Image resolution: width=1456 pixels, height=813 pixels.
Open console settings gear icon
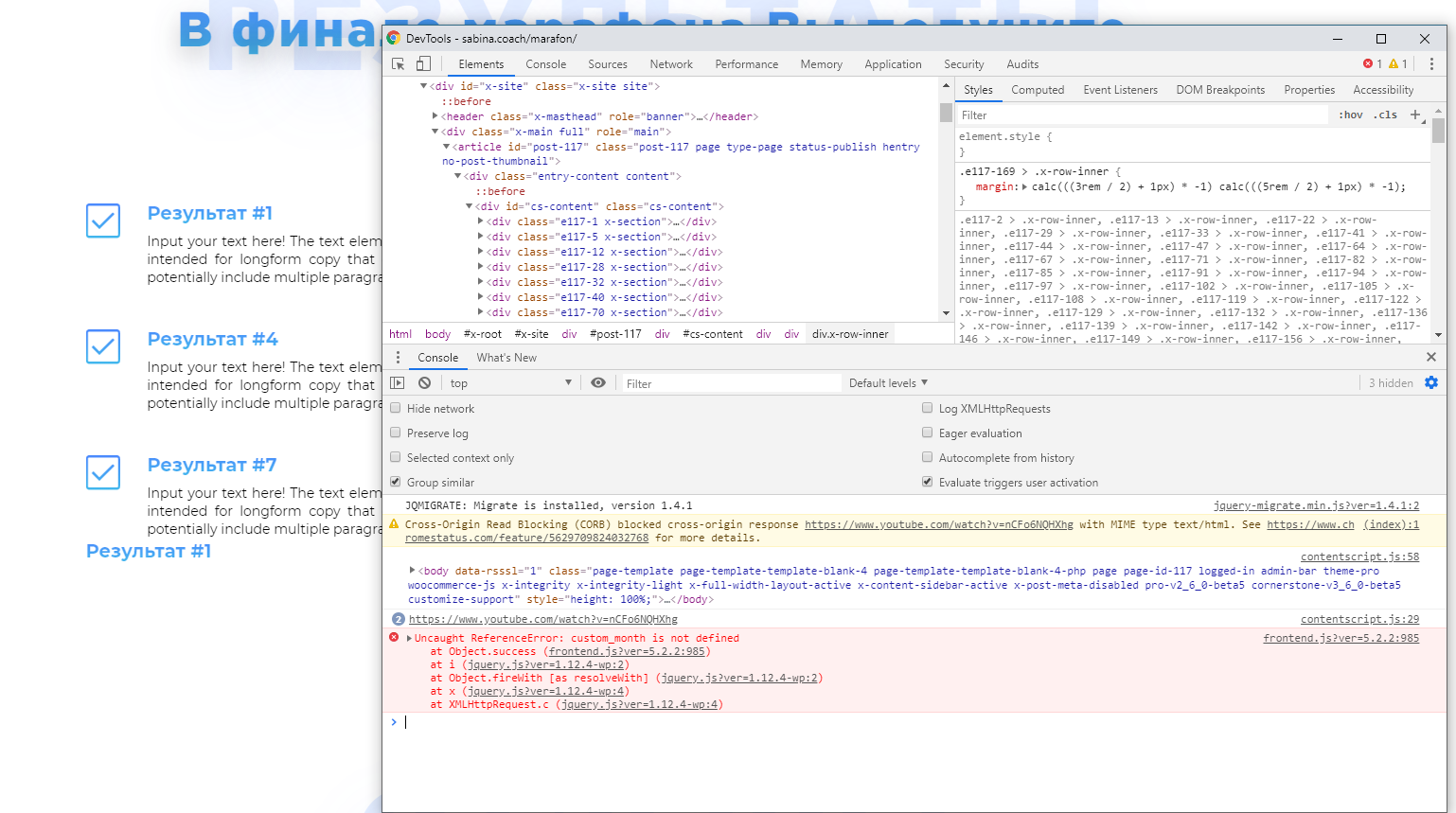[x=1431, y=383]
